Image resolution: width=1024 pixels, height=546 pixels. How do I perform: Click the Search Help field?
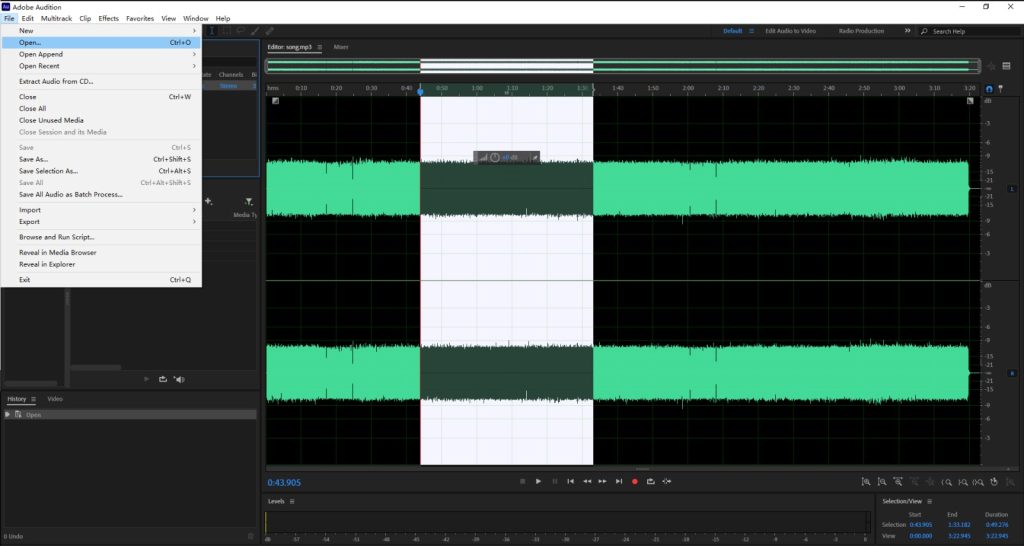[971, 31]
